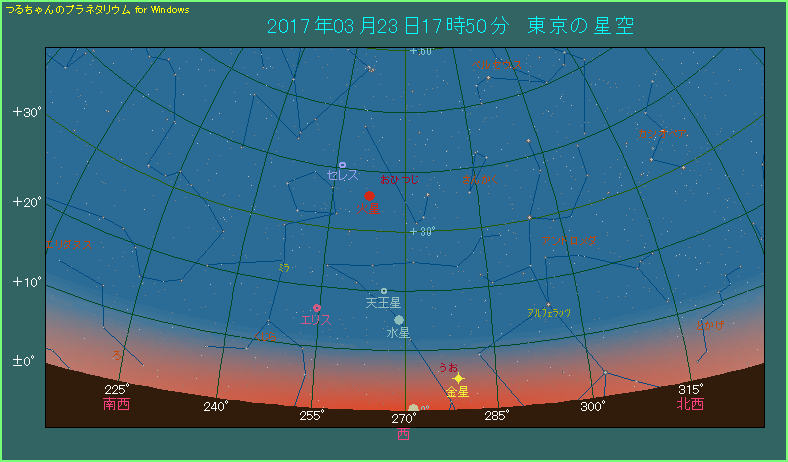Click the 240° azimuth label

click(x=216, y=406)
